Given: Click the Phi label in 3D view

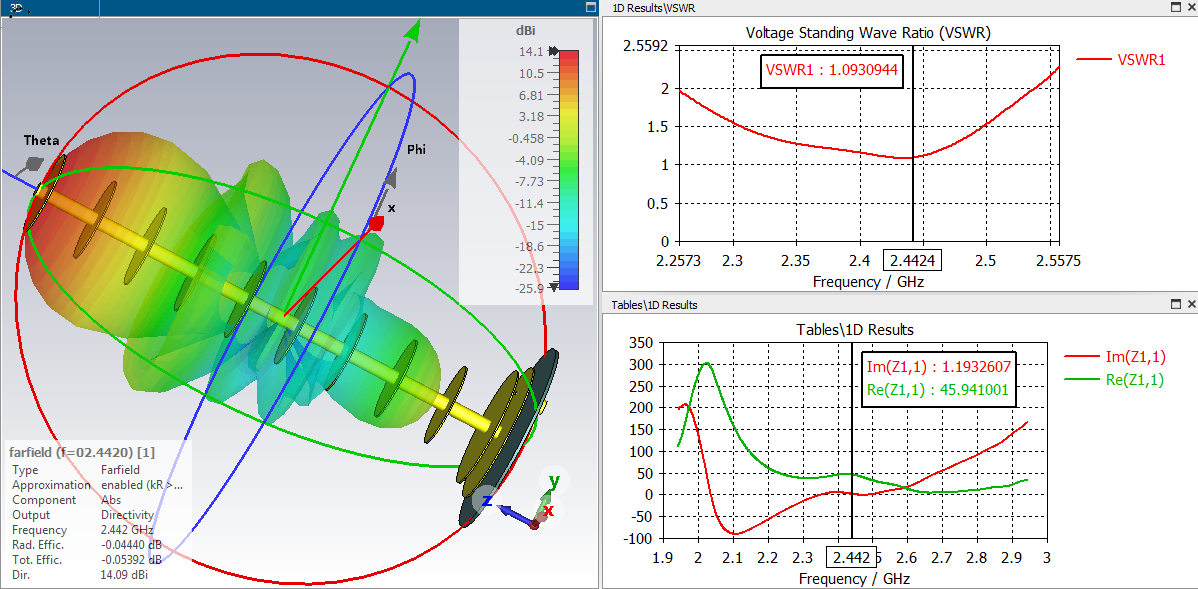Looking at the screenshot, I should tap(416, 150).
